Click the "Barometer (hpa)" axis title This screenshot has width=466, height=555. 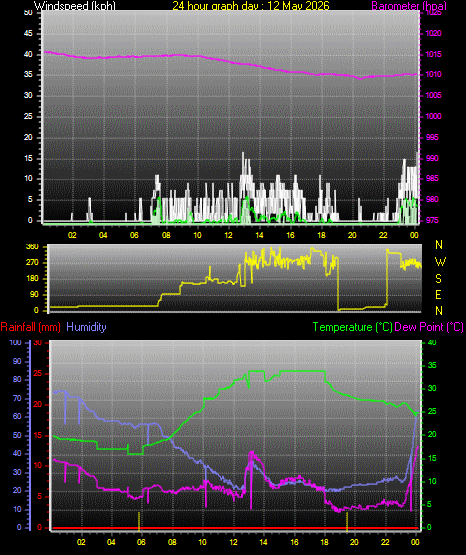point(409,6)
